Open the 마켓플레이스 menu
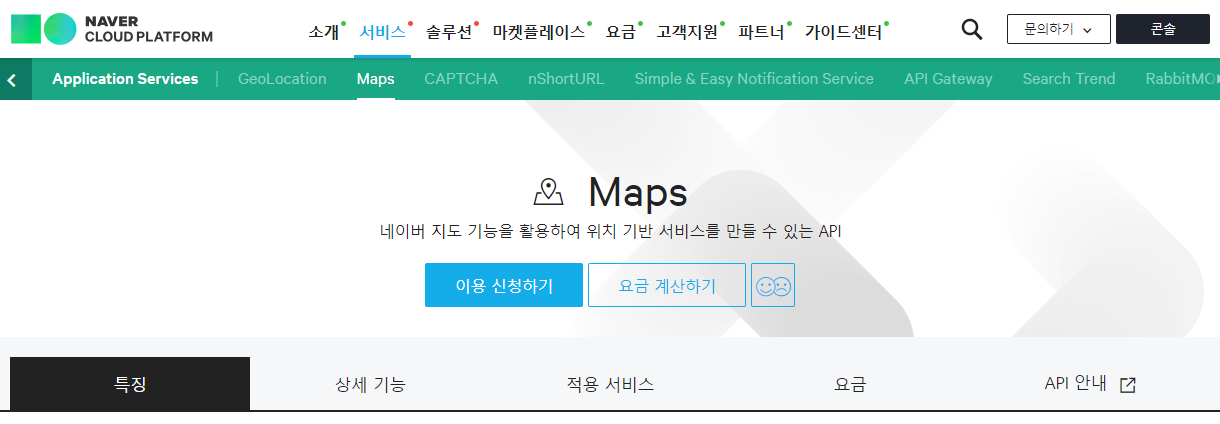This screenshot has width=1220, height=424. coord(539,32)
